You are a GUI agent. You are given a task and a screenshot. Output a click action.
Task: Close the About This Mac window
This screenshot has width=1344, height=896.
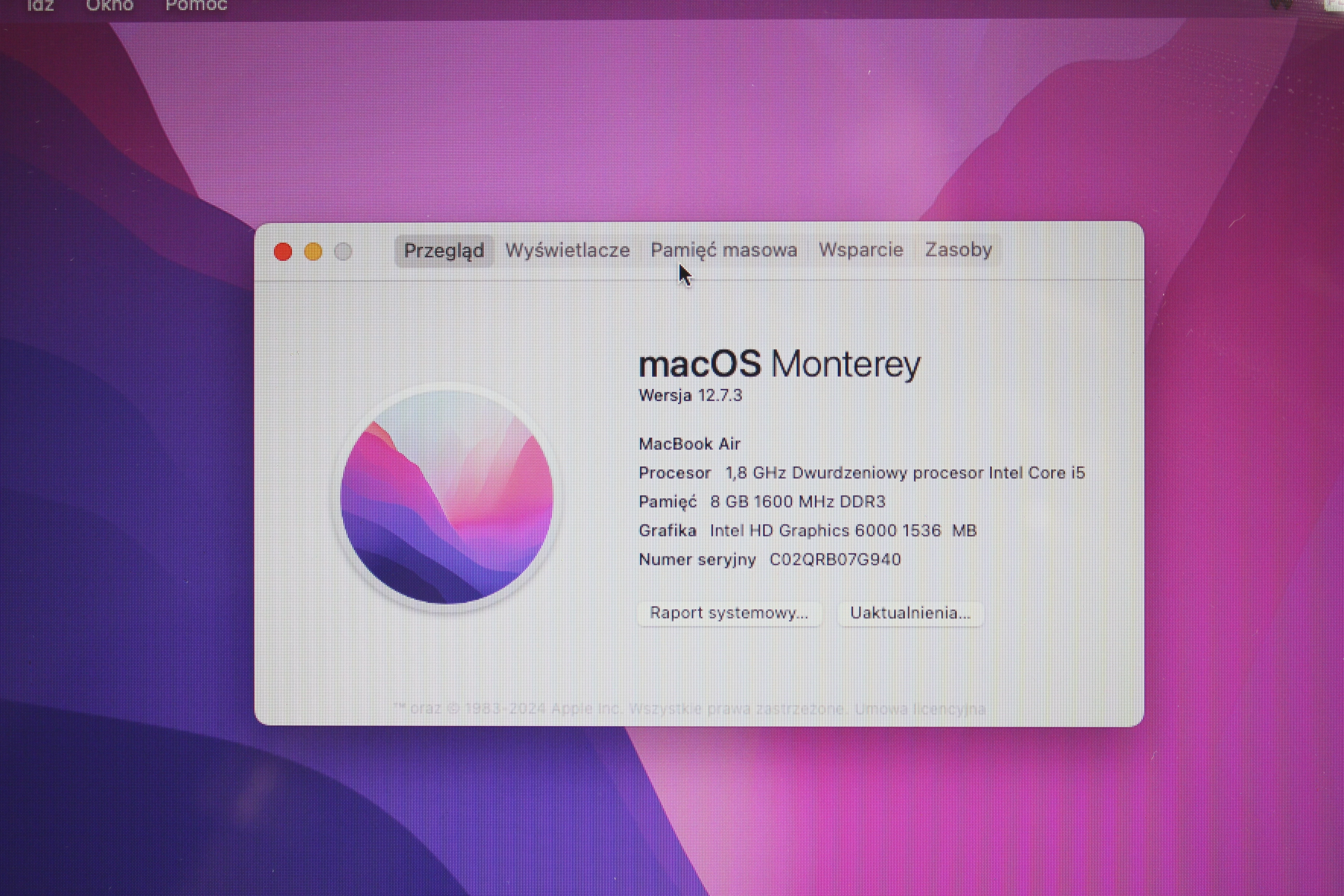[283, 251]
